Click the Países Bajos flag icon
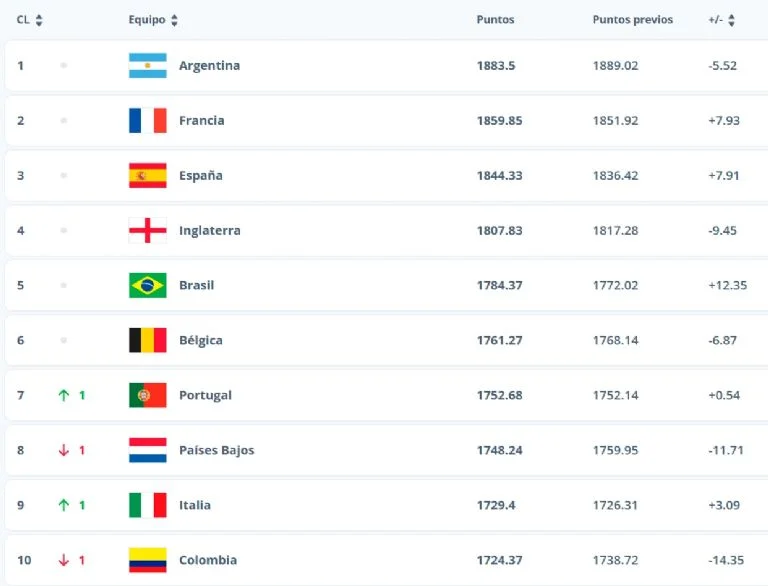 click(147, 451)
